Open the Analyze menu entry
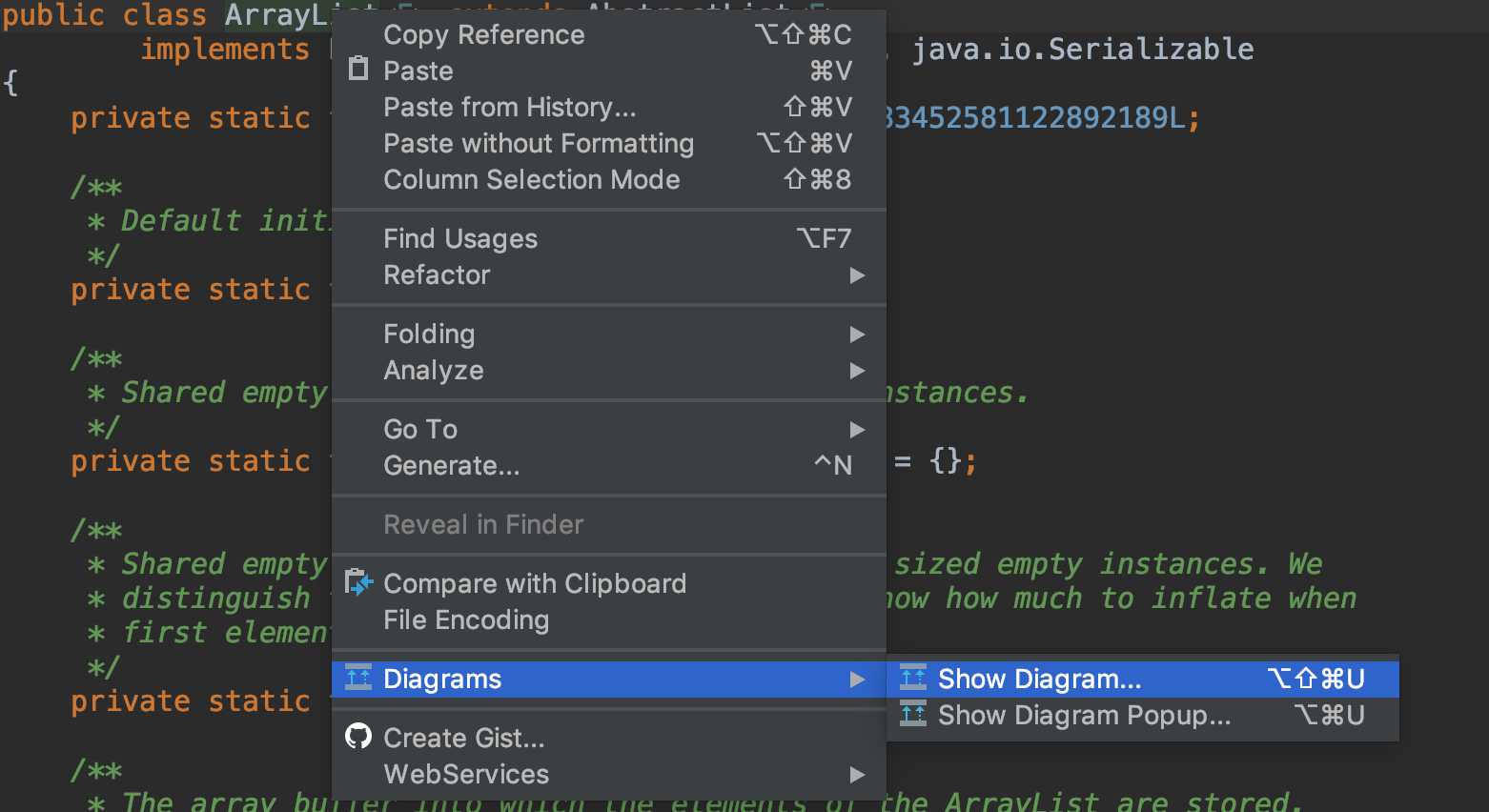1489x812 pixels. pyautogui.click(x=609, y=370)
